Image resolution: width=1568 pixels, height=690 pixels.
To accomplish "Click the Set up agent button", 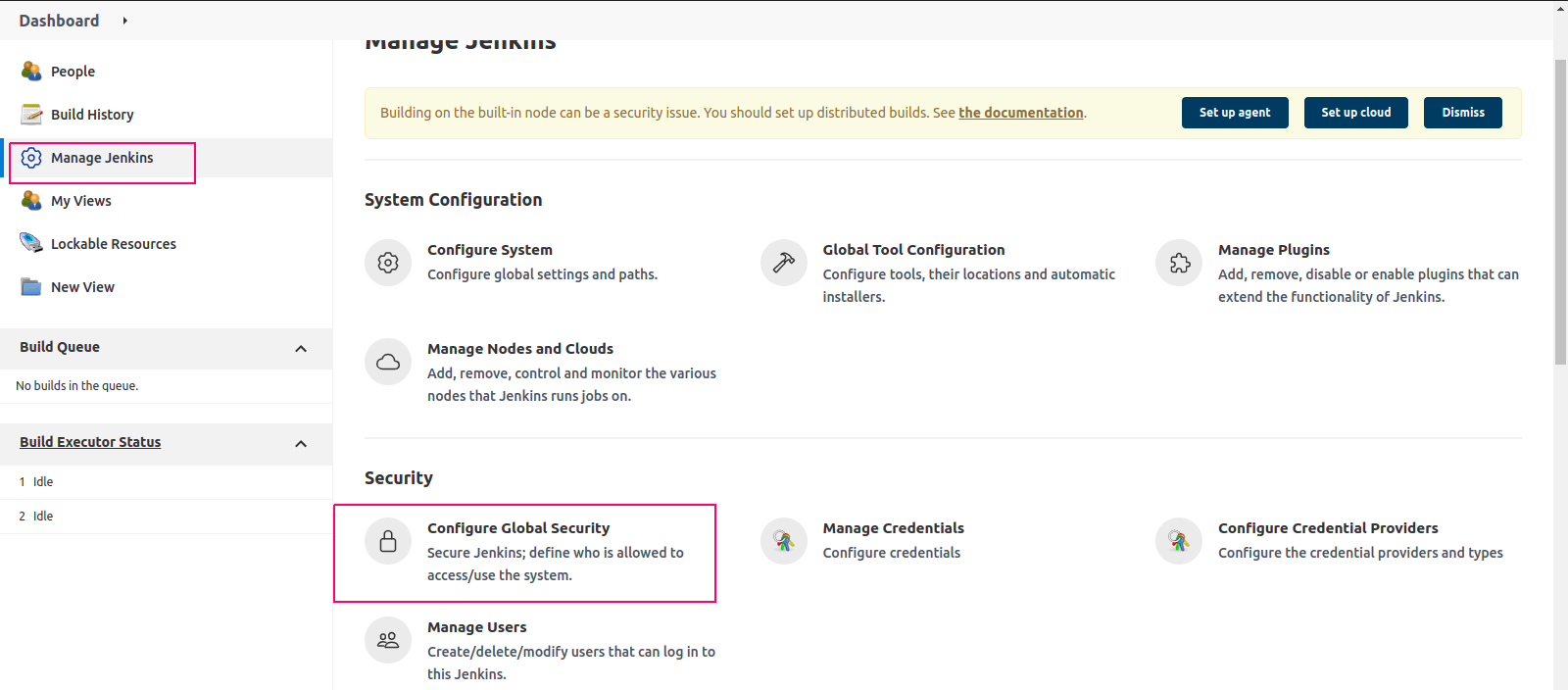I will [1235, 113].
